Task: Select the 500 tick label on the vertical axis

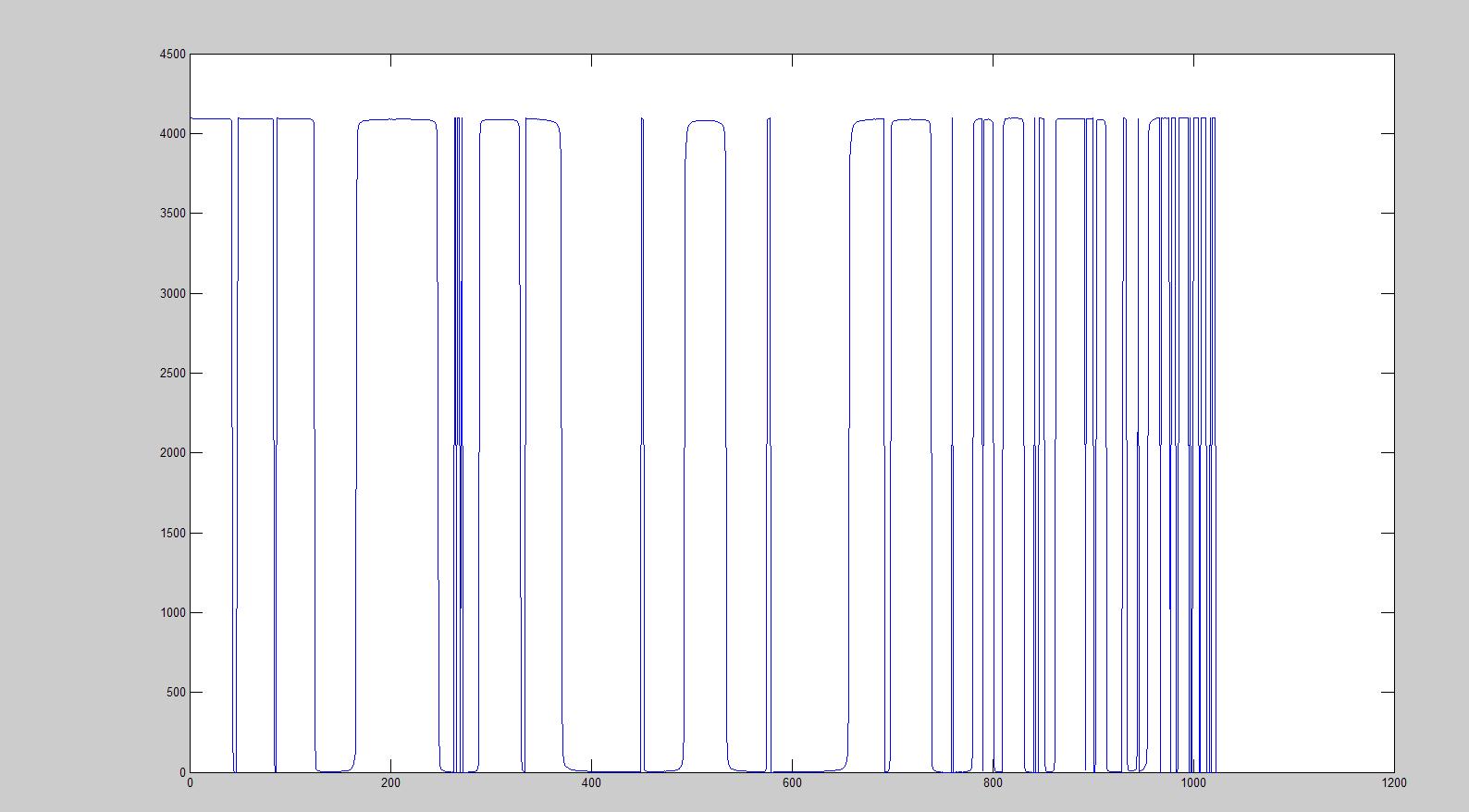Action: coord(176,693)
